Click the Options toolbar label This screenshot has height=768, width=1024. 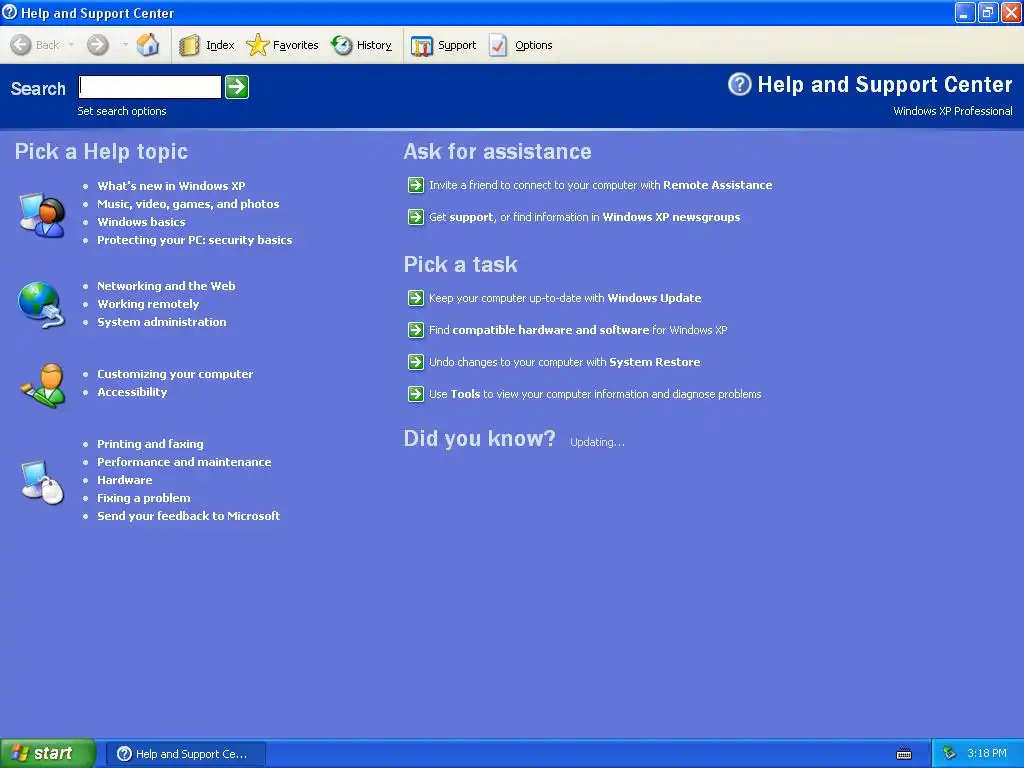coord(534,45)
